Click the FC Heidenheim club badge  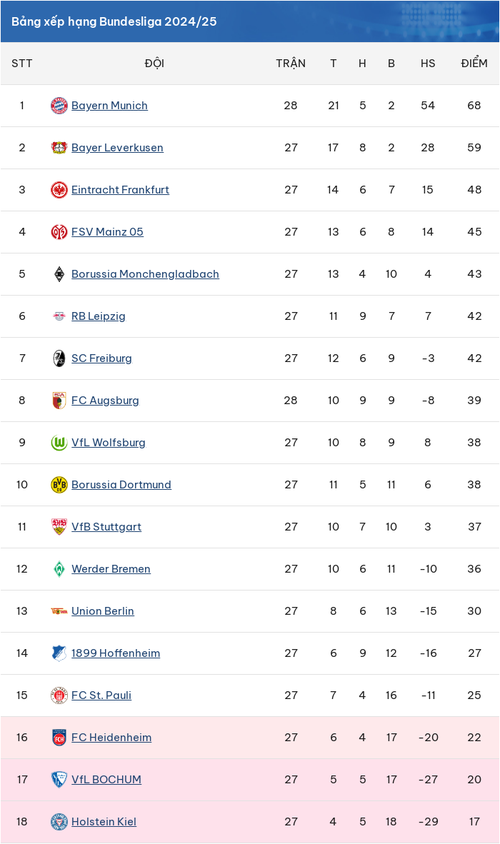pyautogui.click(x=59, y=737)
